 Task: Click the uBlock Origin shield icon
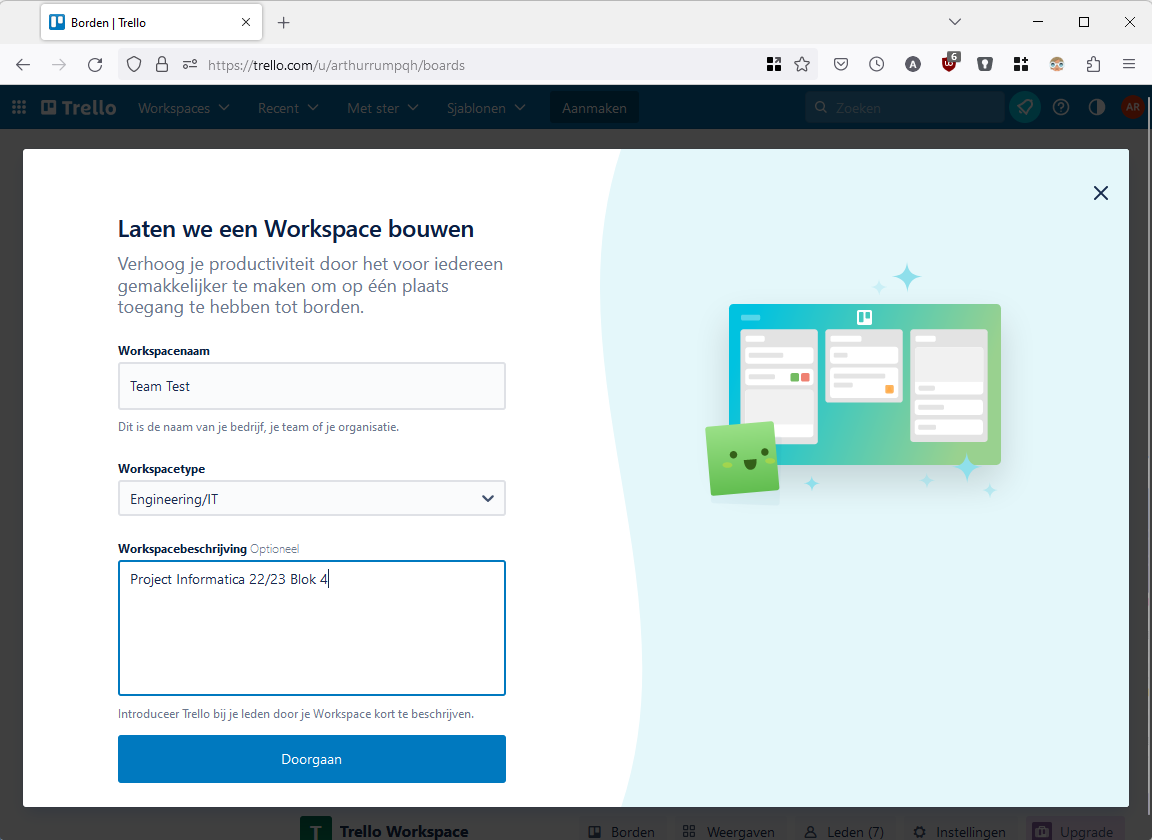point(949,65)
